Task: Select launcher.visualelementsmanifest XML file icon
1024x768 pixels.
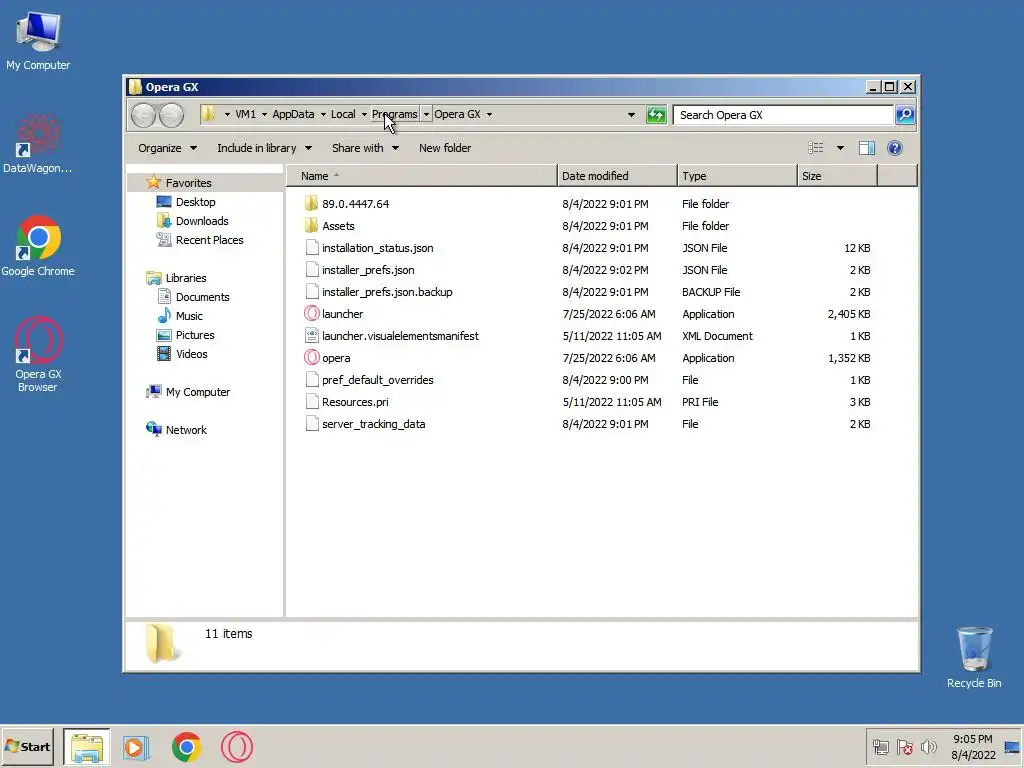Action: click(x=312, y=336)
